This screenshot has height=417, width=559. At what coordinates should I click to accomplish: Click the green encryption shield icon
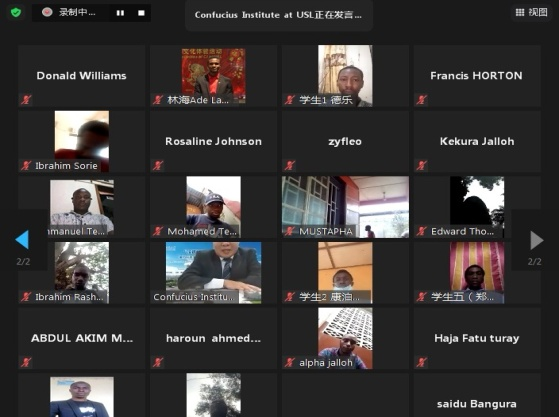pos(16,13)
